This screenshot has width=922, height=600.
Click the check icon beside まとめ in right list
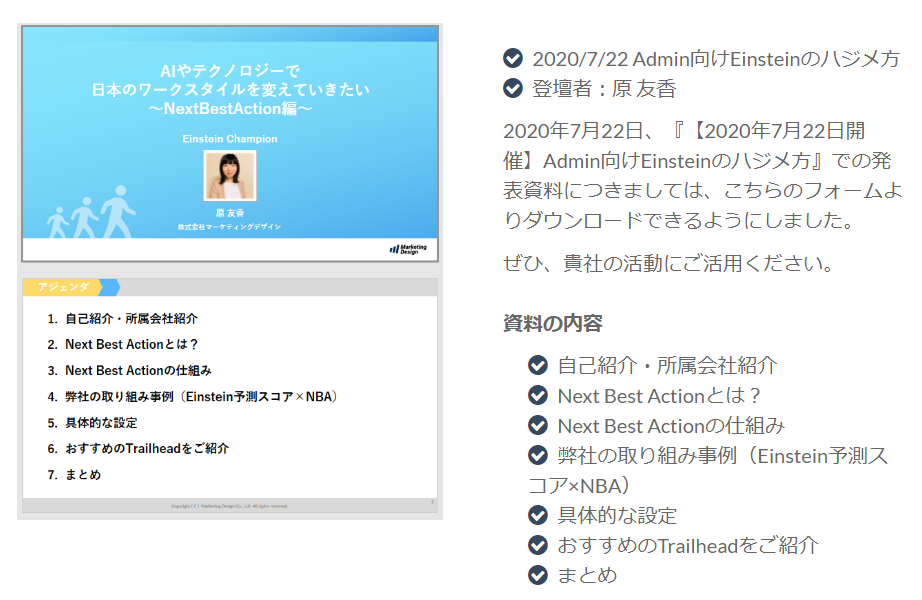point(538,575)
